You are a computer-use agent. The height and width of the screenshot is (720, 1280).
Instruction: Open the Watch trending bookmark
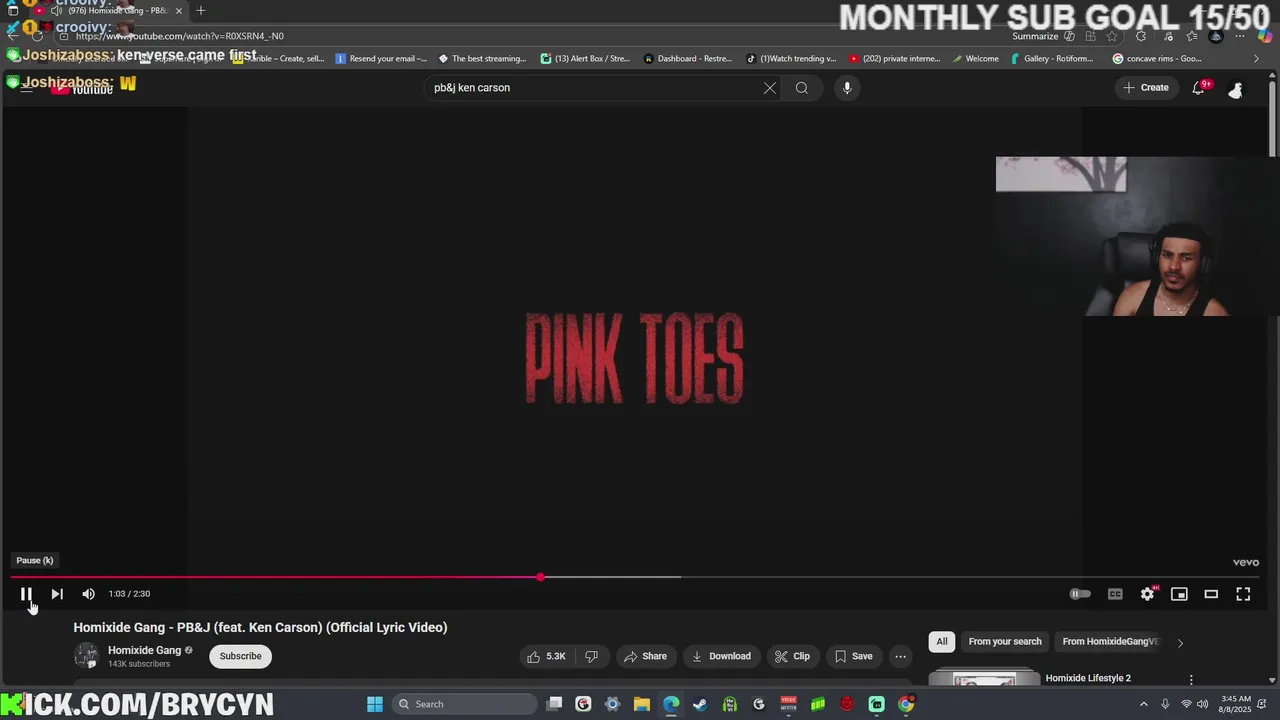click(x=791, y=59)
